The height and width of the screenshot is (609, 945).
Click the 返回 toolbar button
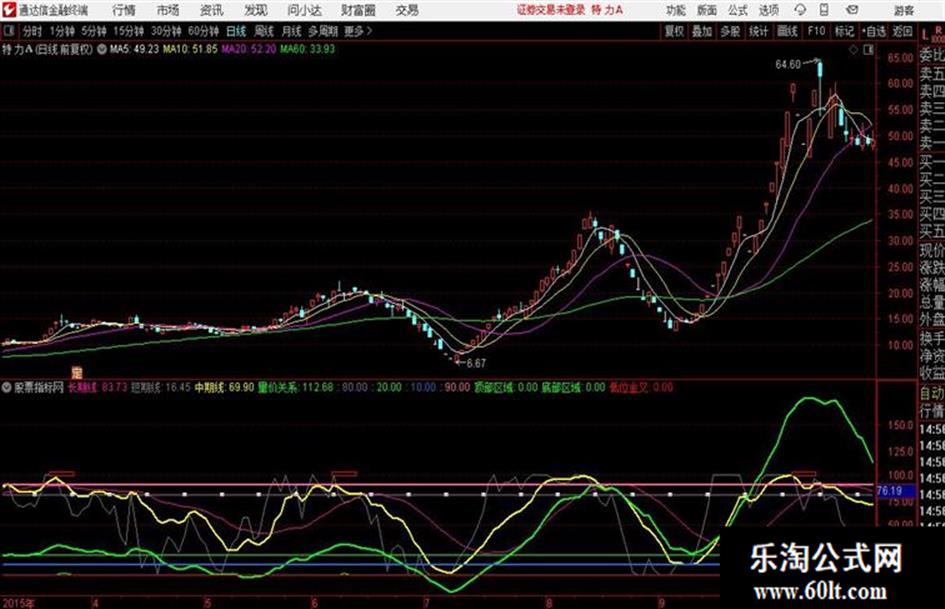(902, 31)
